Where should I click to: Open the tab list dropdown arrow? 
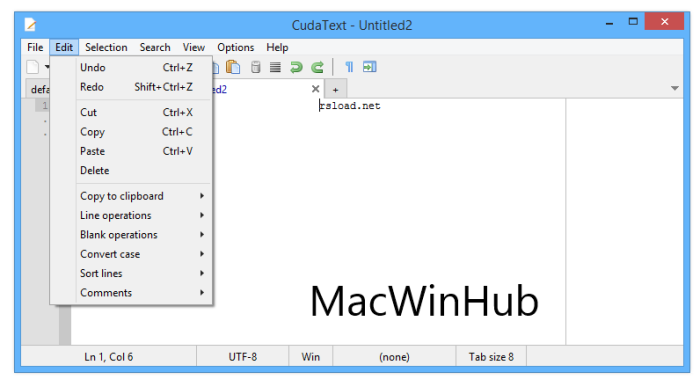point(675,88)
